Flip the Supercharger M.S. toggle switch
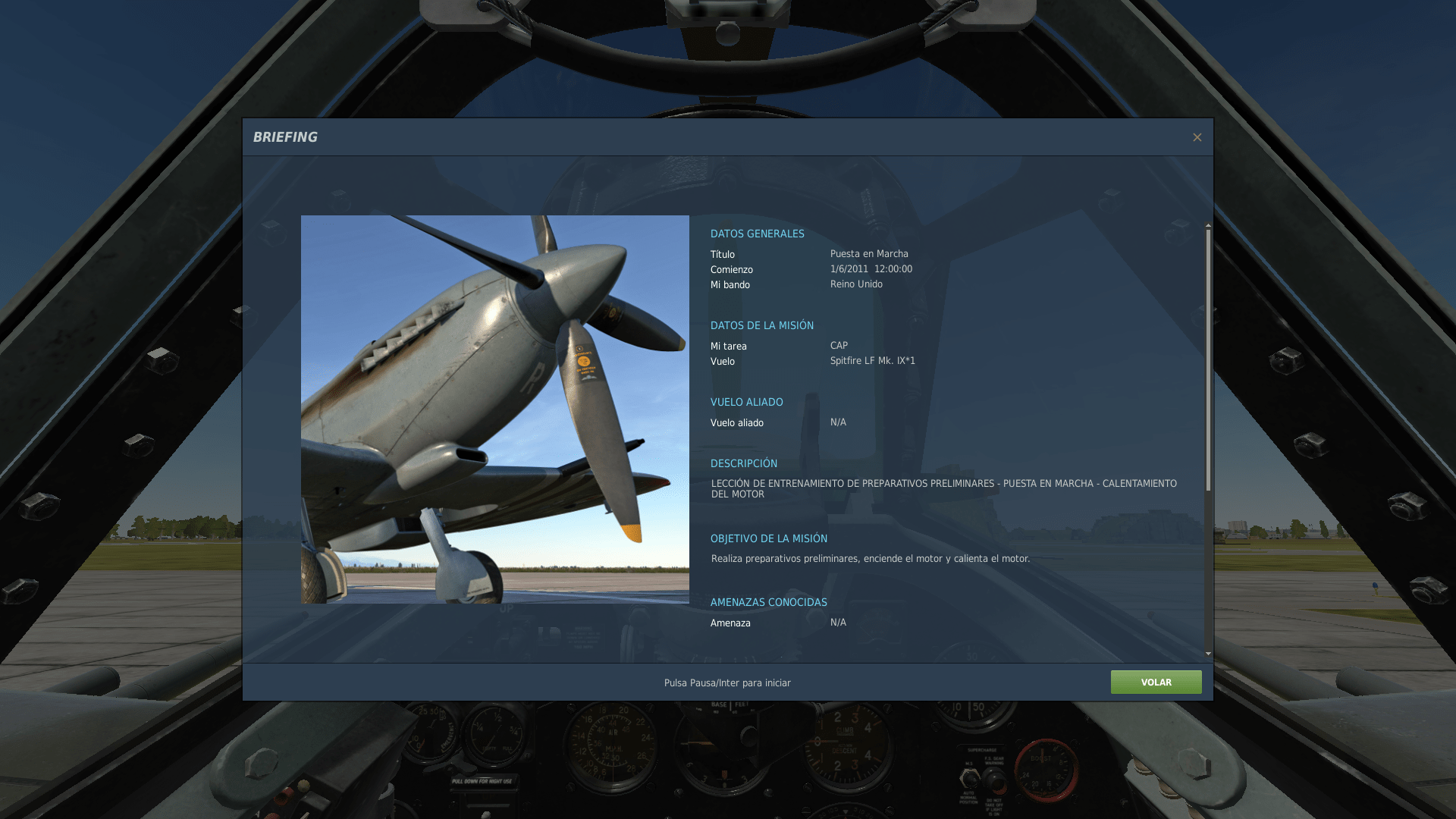The width and height of the screenshot is (1456, 819). click(970, 777)
